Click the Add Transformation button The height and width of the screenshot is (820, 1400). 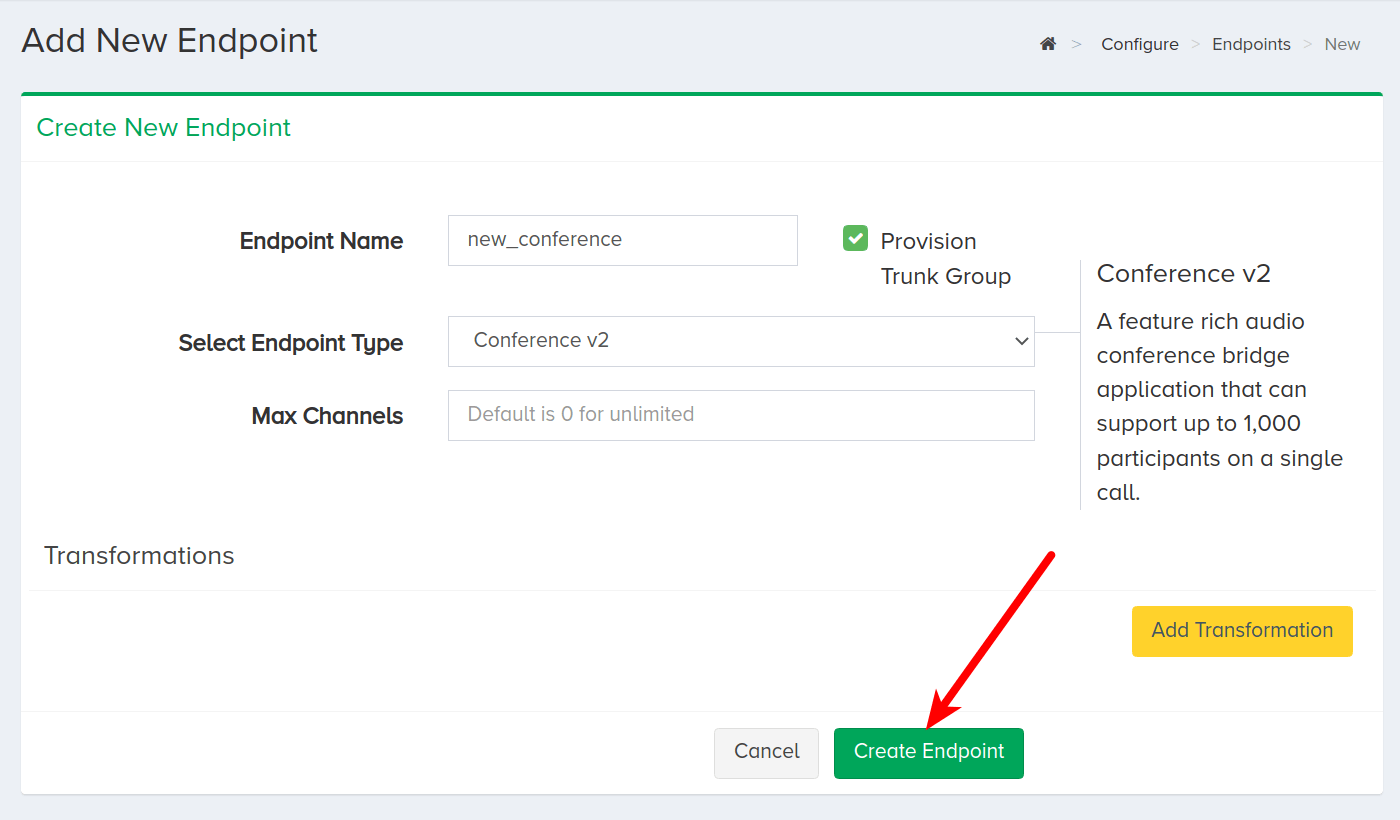pos(1242,631)
